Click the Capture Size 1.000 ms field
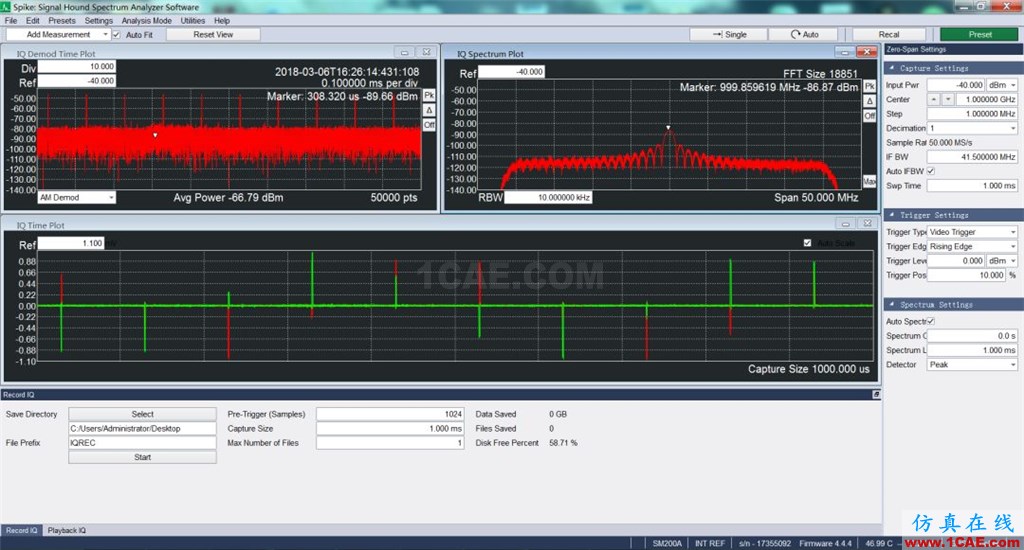 tap(390, 429)
